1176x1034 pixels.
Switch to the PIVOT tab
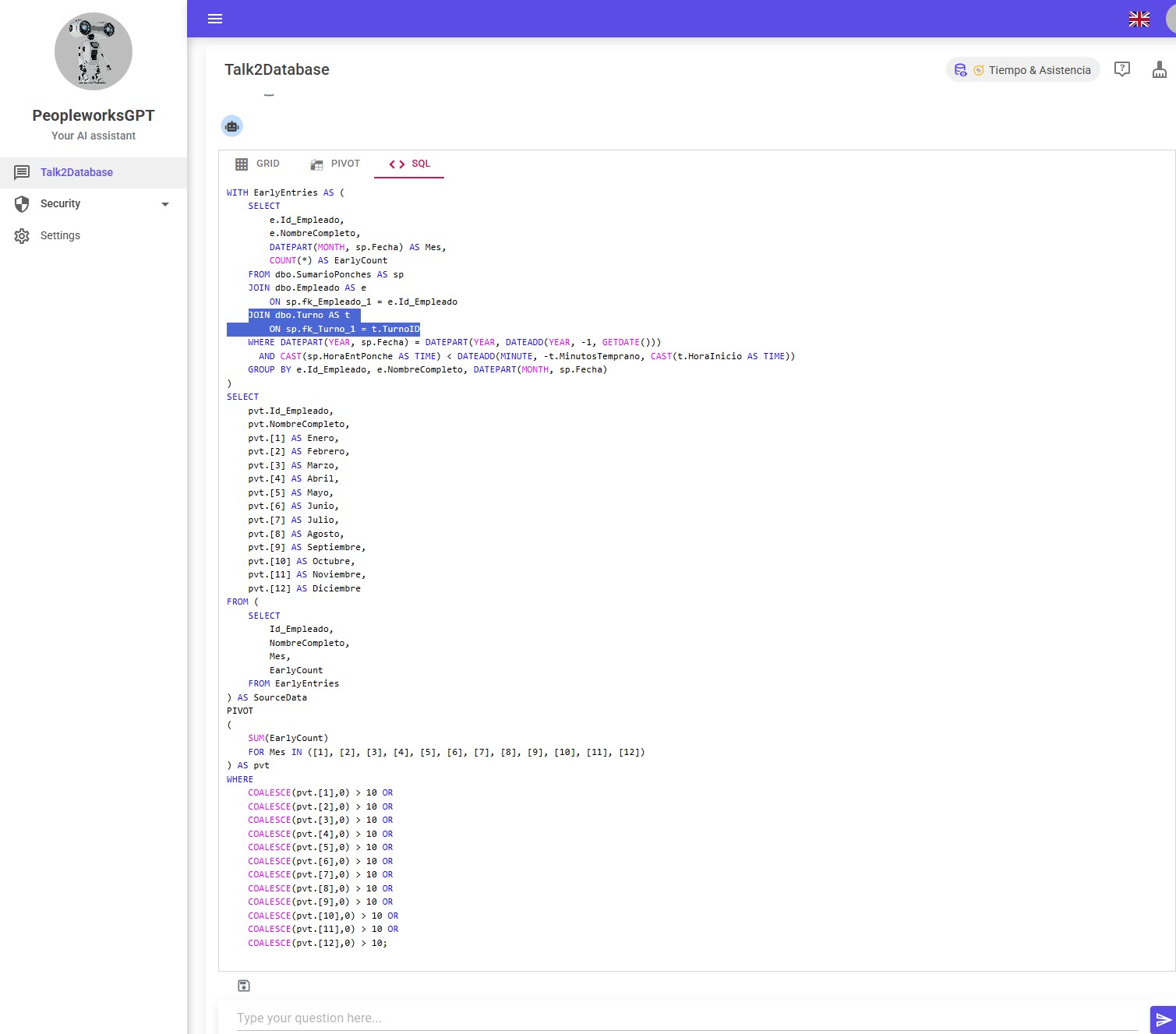click(335, 164)
